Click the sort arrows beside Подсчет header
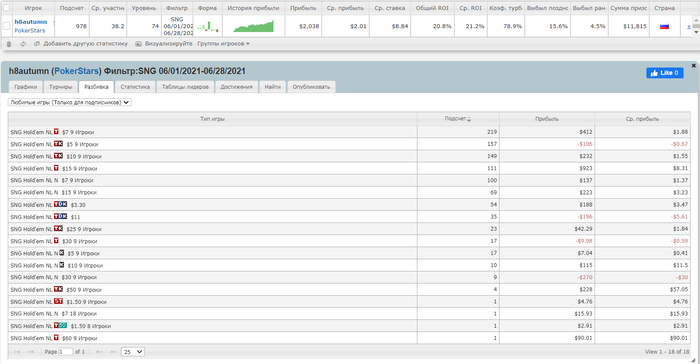 coord(469,119)
